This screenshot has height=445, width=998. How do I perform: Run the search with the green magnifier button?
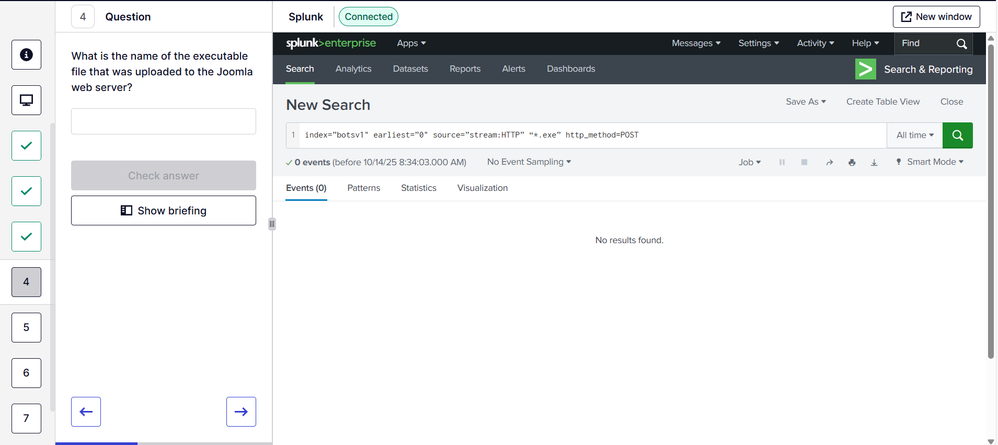958,135
